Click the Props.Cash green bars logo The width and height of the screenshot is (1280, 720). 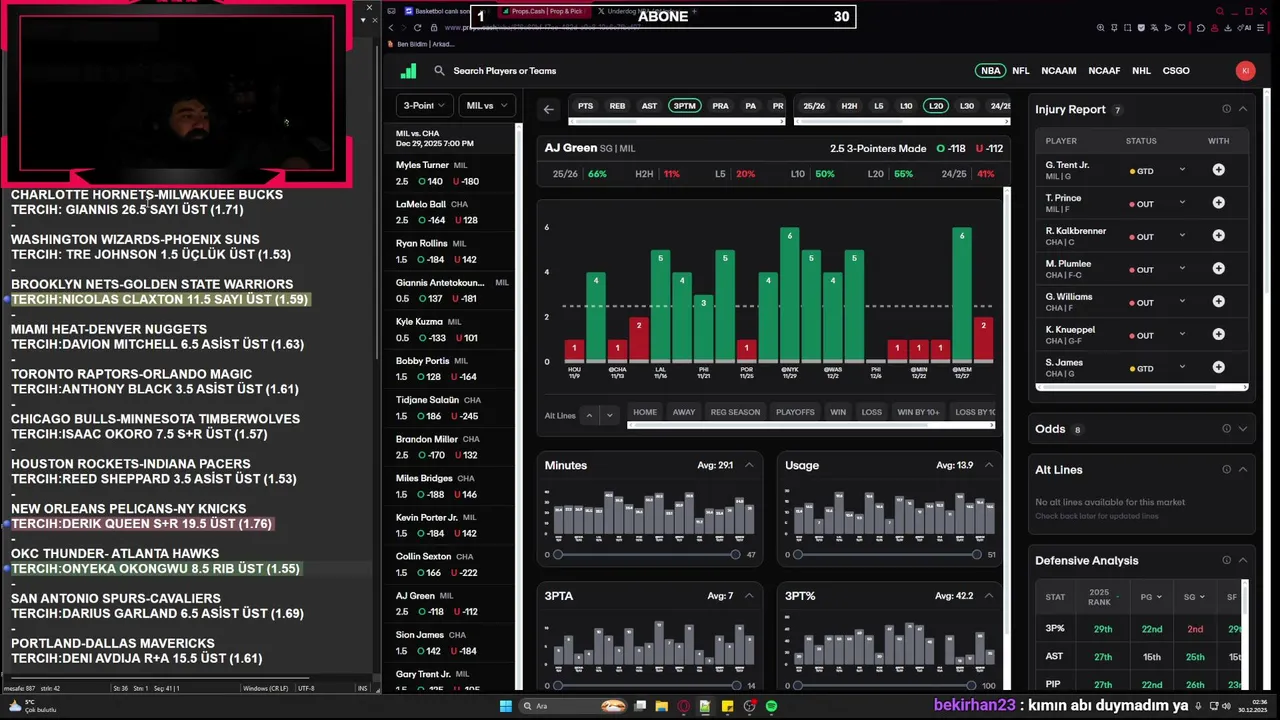point(408,71)
